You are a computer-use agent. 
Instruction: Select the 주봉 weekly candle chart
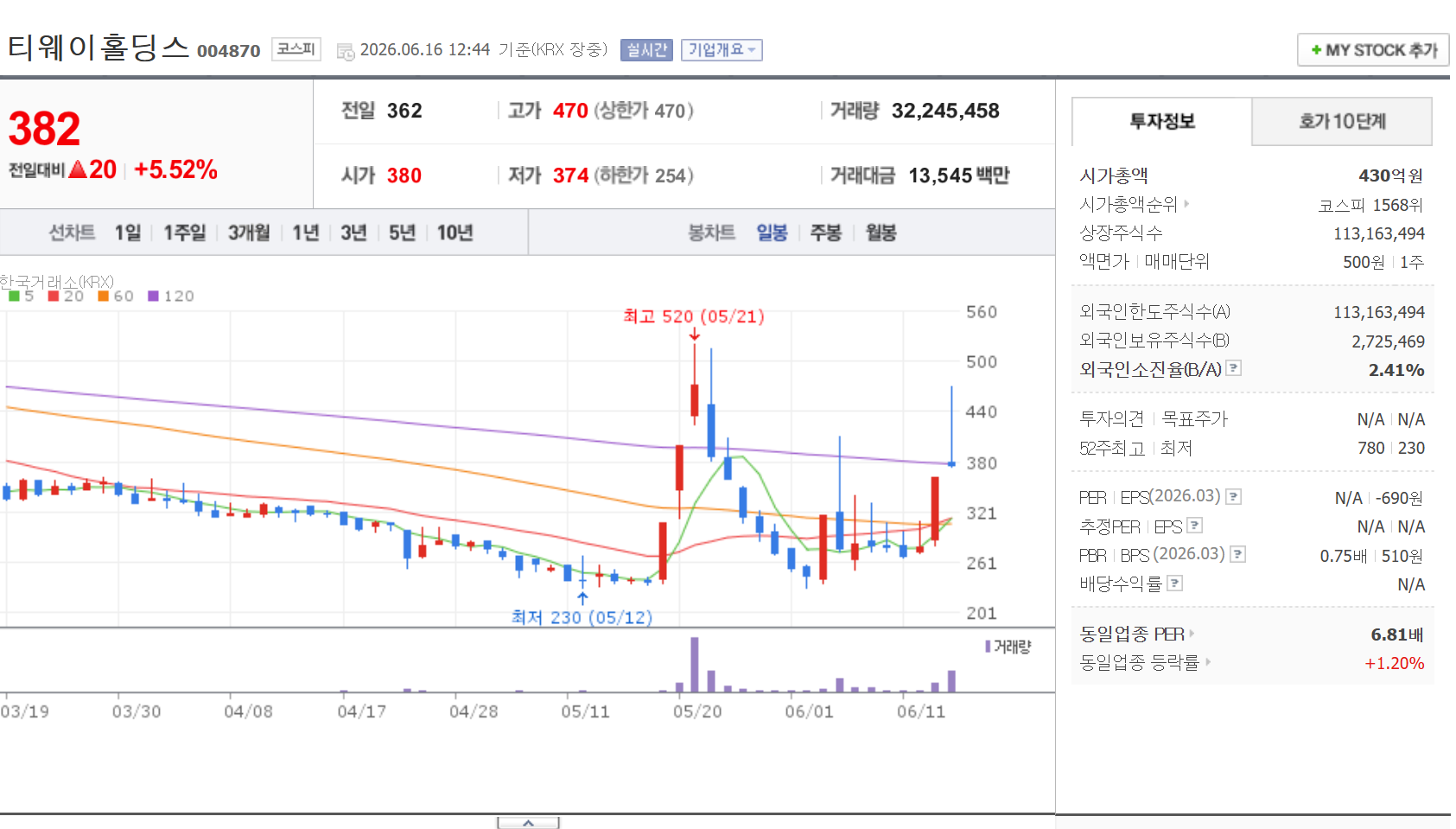(826, 233)
